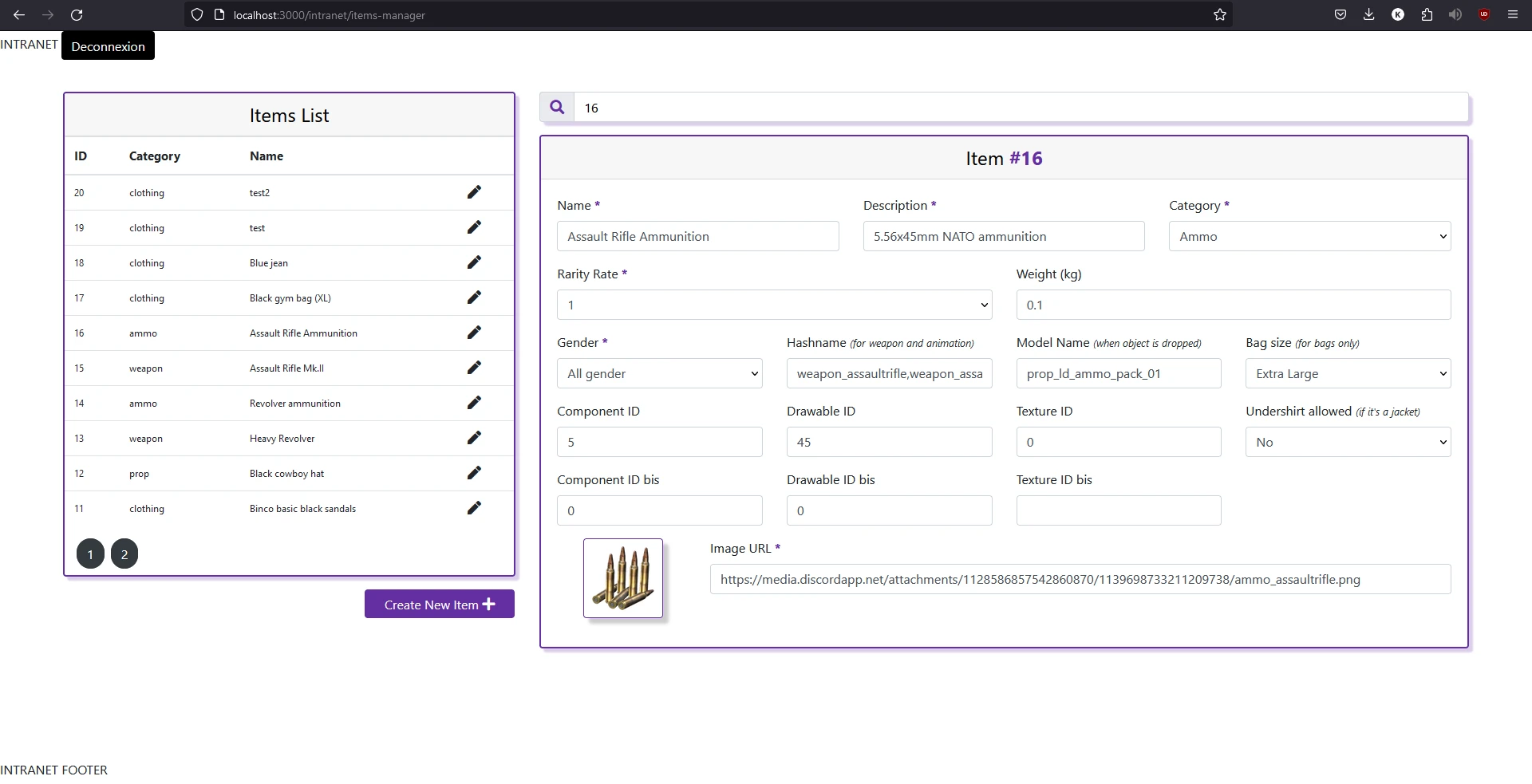Reload the page
This screenshot has height=784, width=1532.
pyautogui.click(x=77, y=14)
